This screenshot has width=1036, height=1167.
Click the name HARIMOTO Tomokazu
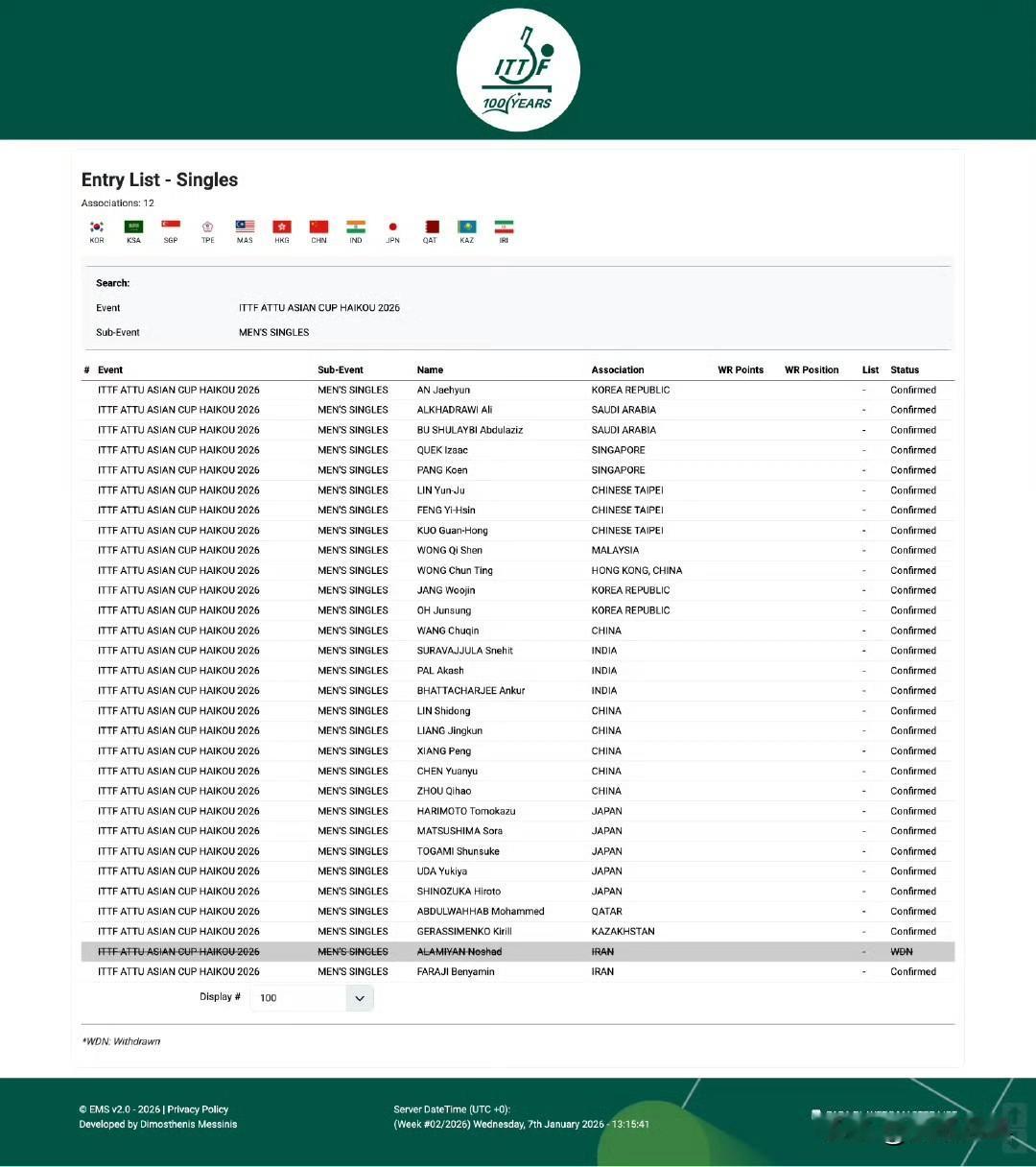click(466, 812)
